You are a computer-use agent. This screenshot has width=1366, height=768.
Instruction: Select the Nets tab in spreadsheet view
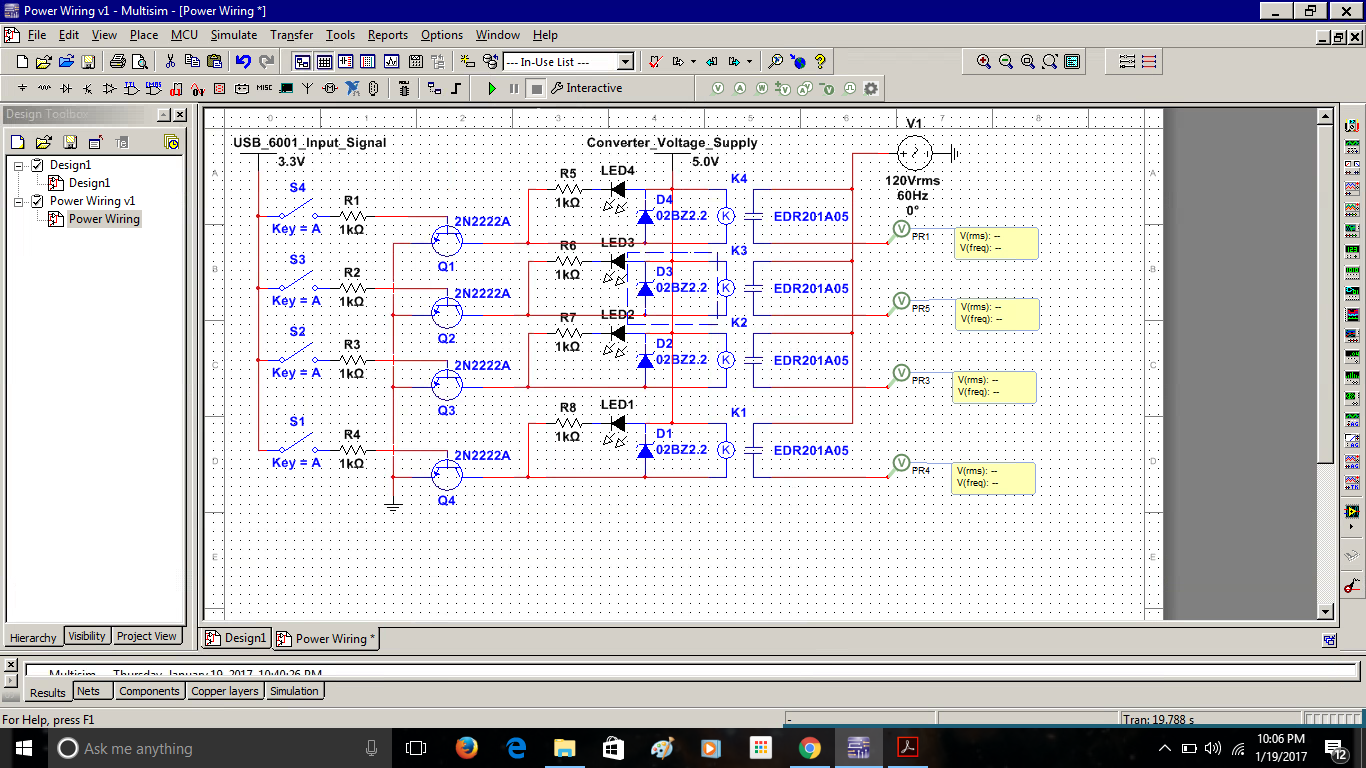(x=89, y=691)
